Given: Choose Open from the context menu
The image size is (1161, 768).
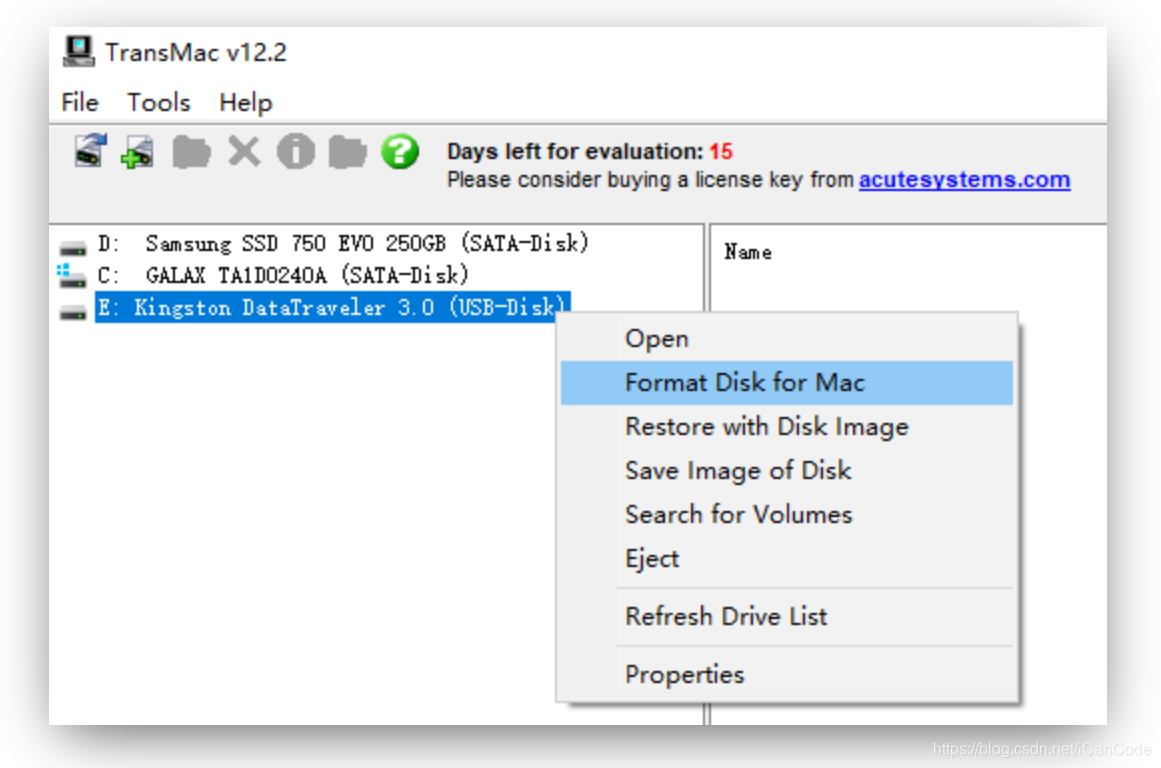Looking at the screenshot, I should click(786, 338).
